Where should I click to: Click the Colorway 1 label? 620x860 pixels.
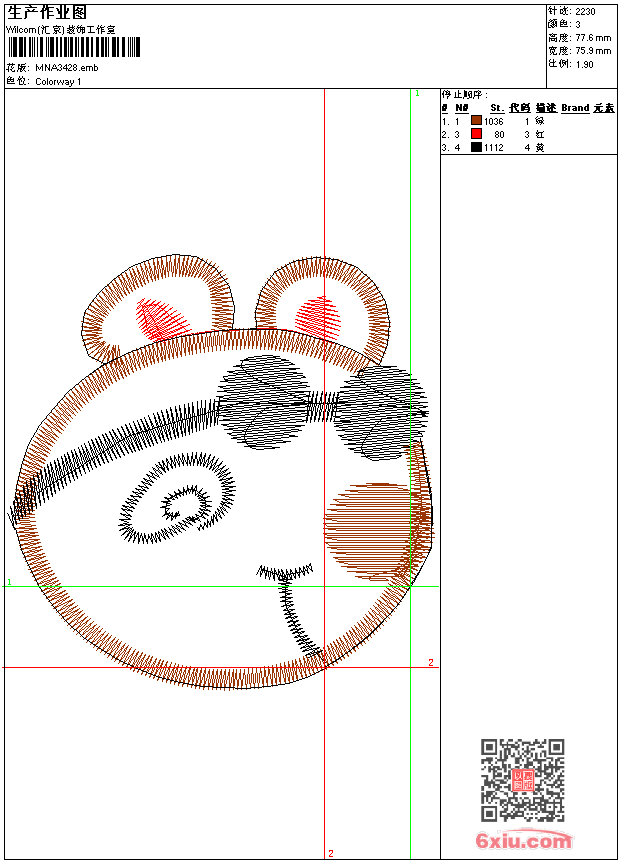(x=58, y=81)
